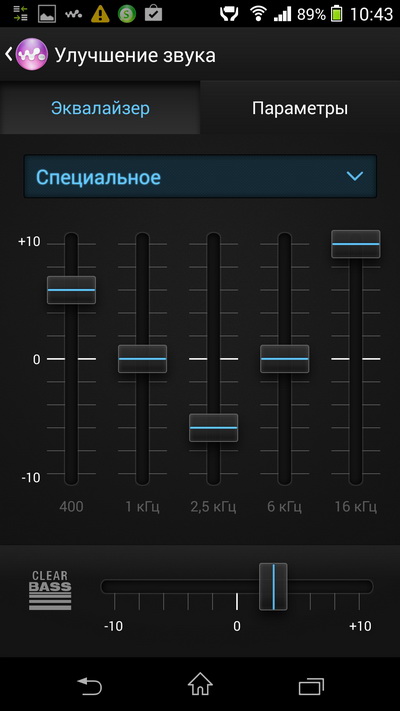400x711 pixels.
Task: Tap the battery indicator icon
Action: [336, 14]
